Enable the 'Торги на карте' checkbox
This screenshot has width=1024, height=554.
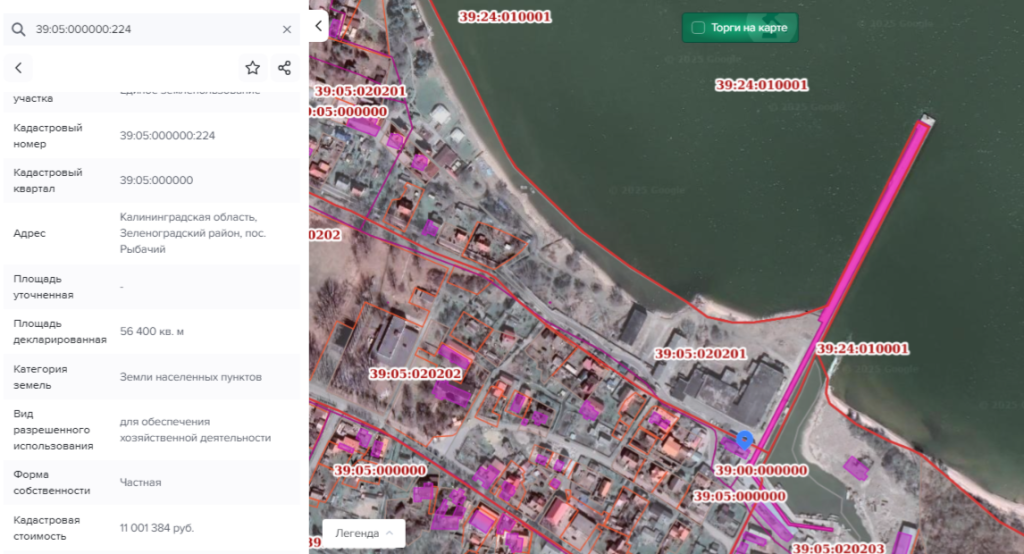698,28
